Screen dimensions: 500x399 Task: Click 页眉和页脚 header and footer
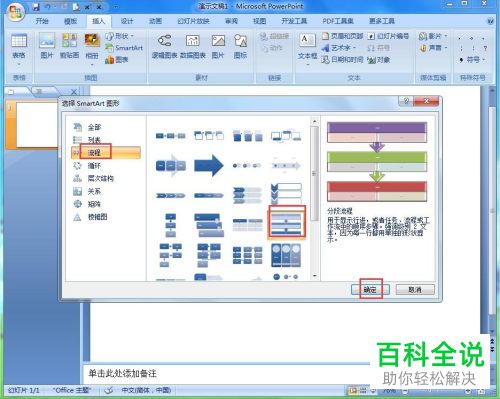(x=342, y=36)
